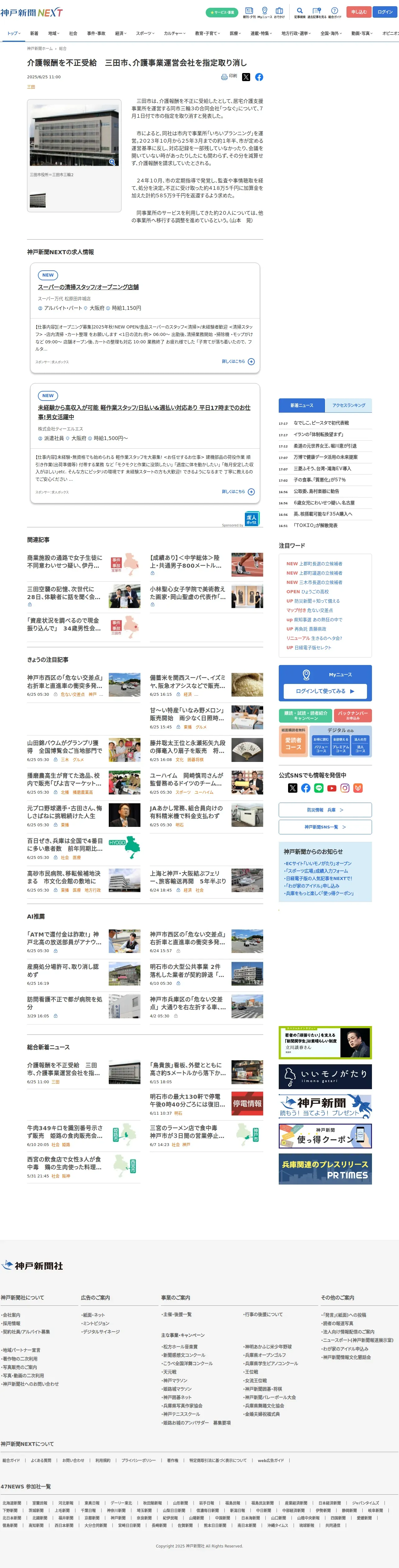Open 会社案内 footer link
This screenshot has height=1568, width=399.
11,1315
